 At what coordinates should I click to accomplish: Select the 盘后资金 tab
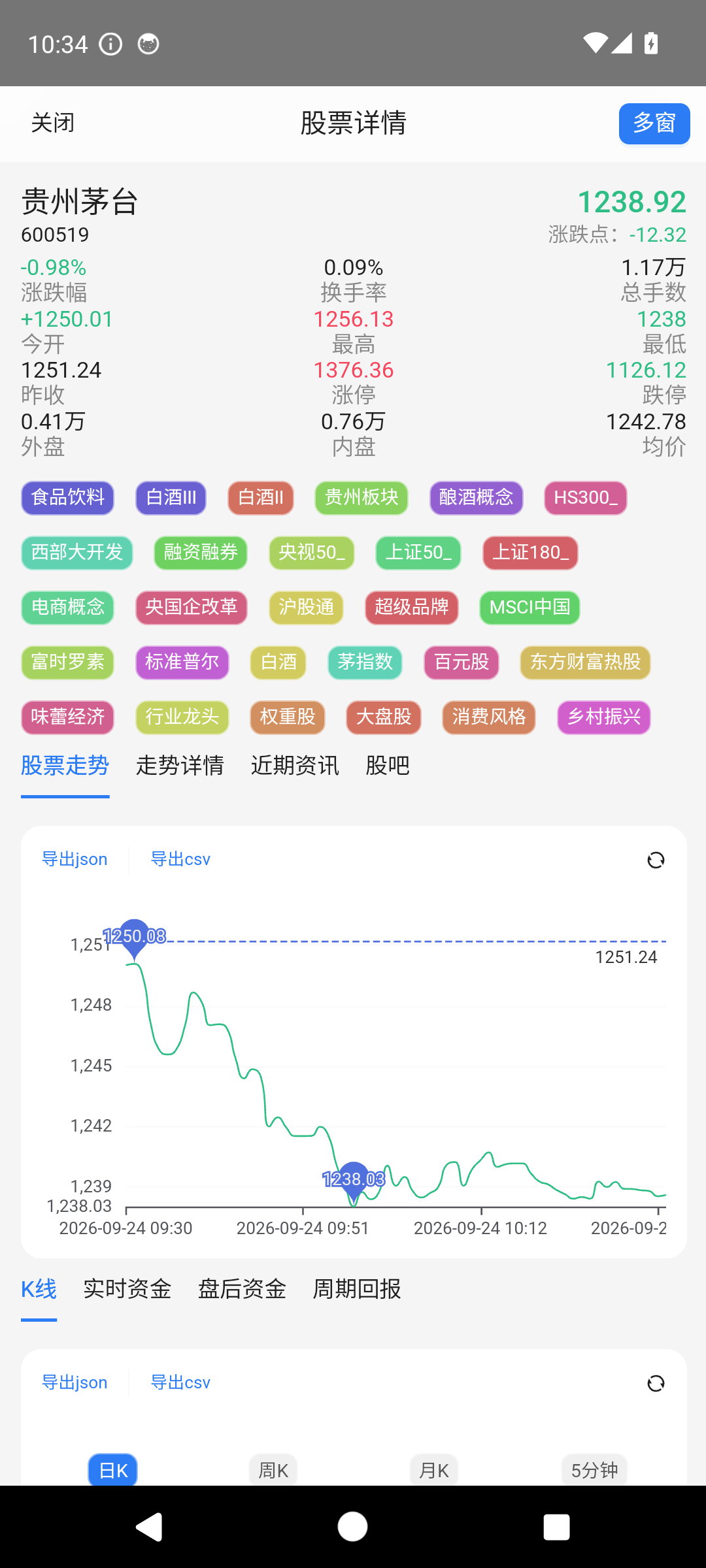[x=242, y=1289]
